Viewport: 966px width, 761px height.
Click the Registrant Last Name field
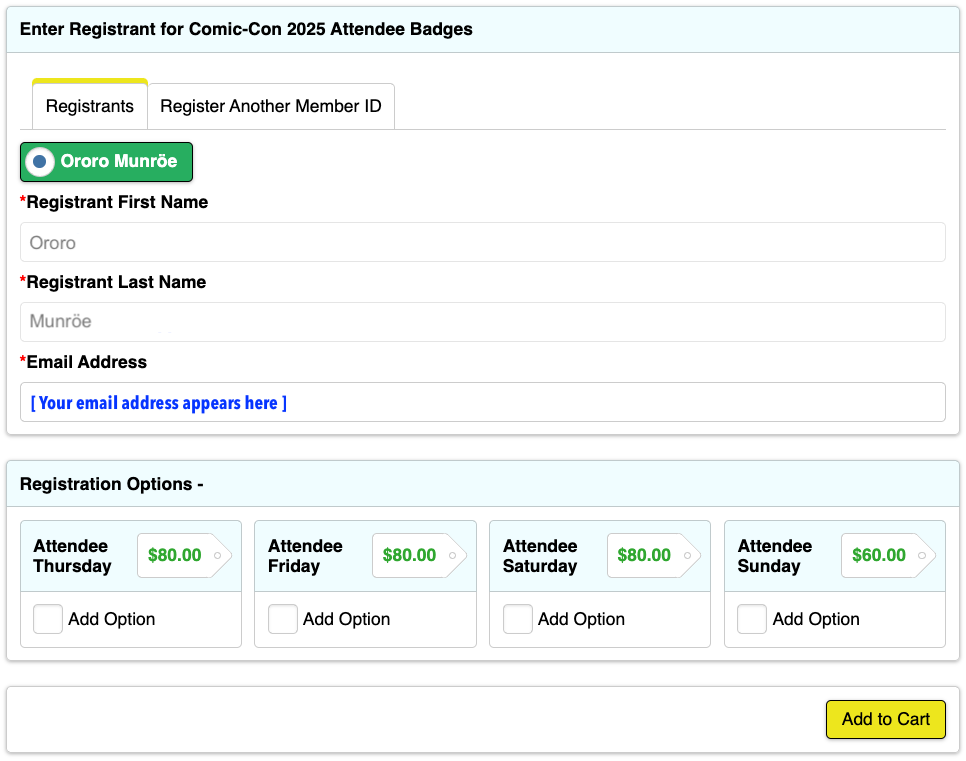482,321
